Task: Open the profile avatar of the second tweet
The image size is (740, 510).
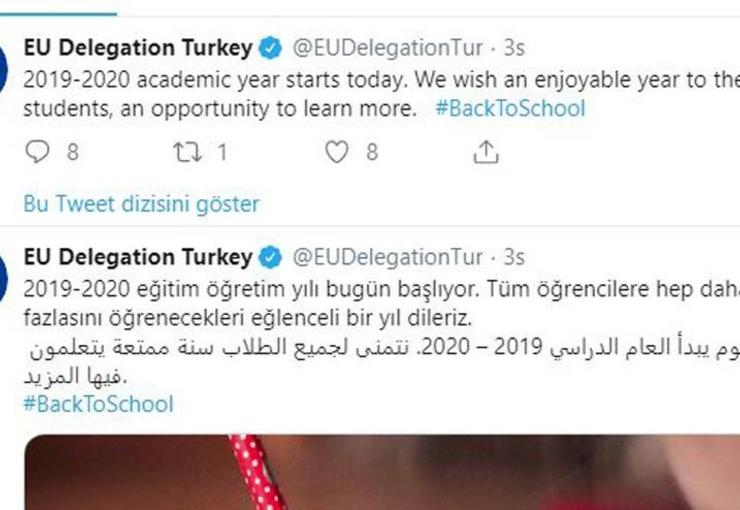Action: click(x=4, y=278)
